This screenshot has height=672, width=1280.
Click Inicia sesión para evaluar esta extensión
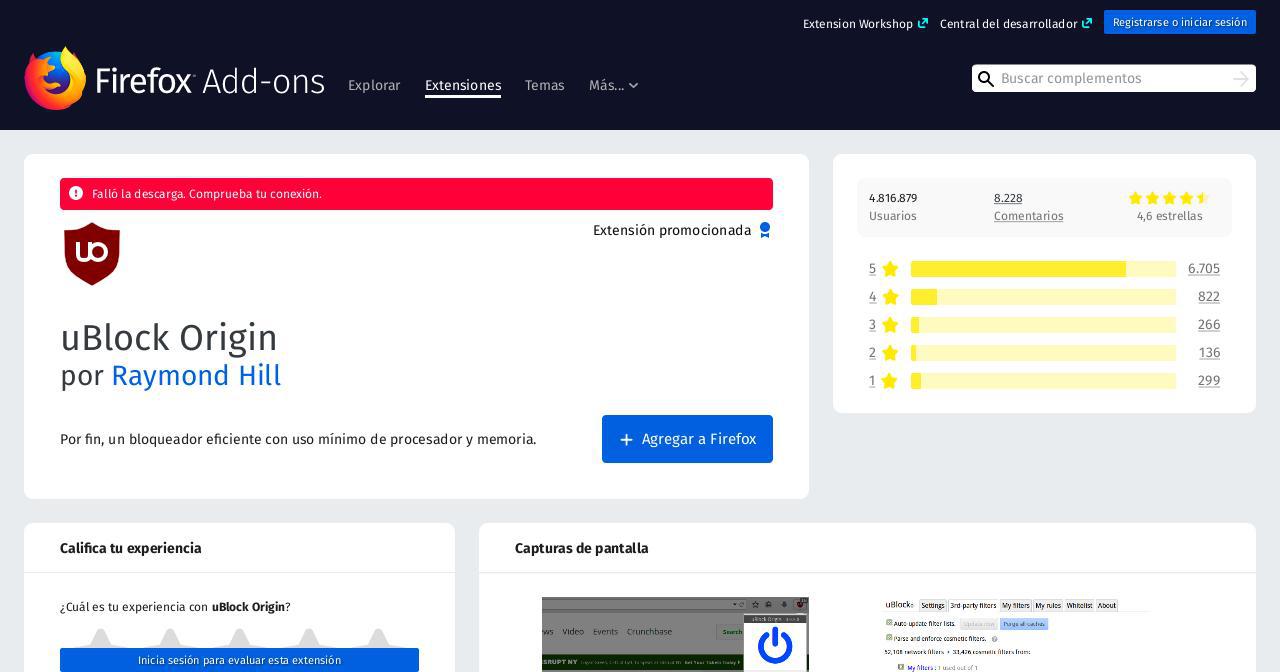(239, 660)
